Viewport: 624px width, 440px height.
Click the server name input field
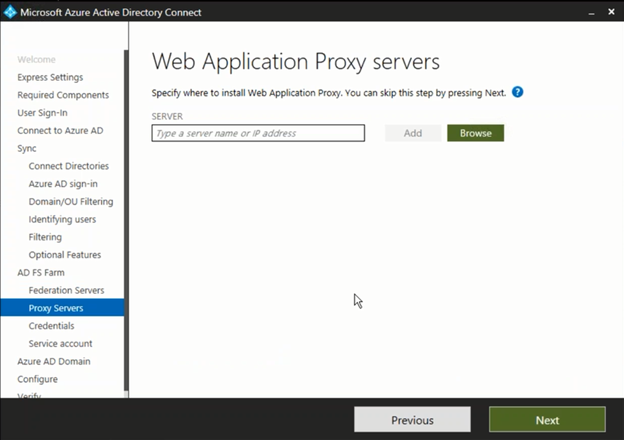258,133
